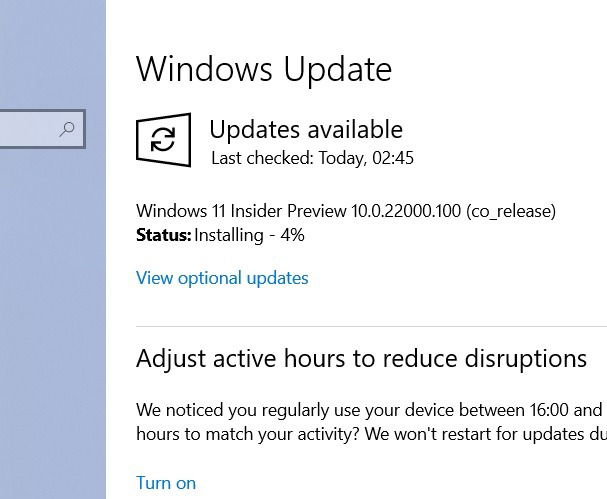
Task: Select the Updates available heading
Action: point(306,129)
